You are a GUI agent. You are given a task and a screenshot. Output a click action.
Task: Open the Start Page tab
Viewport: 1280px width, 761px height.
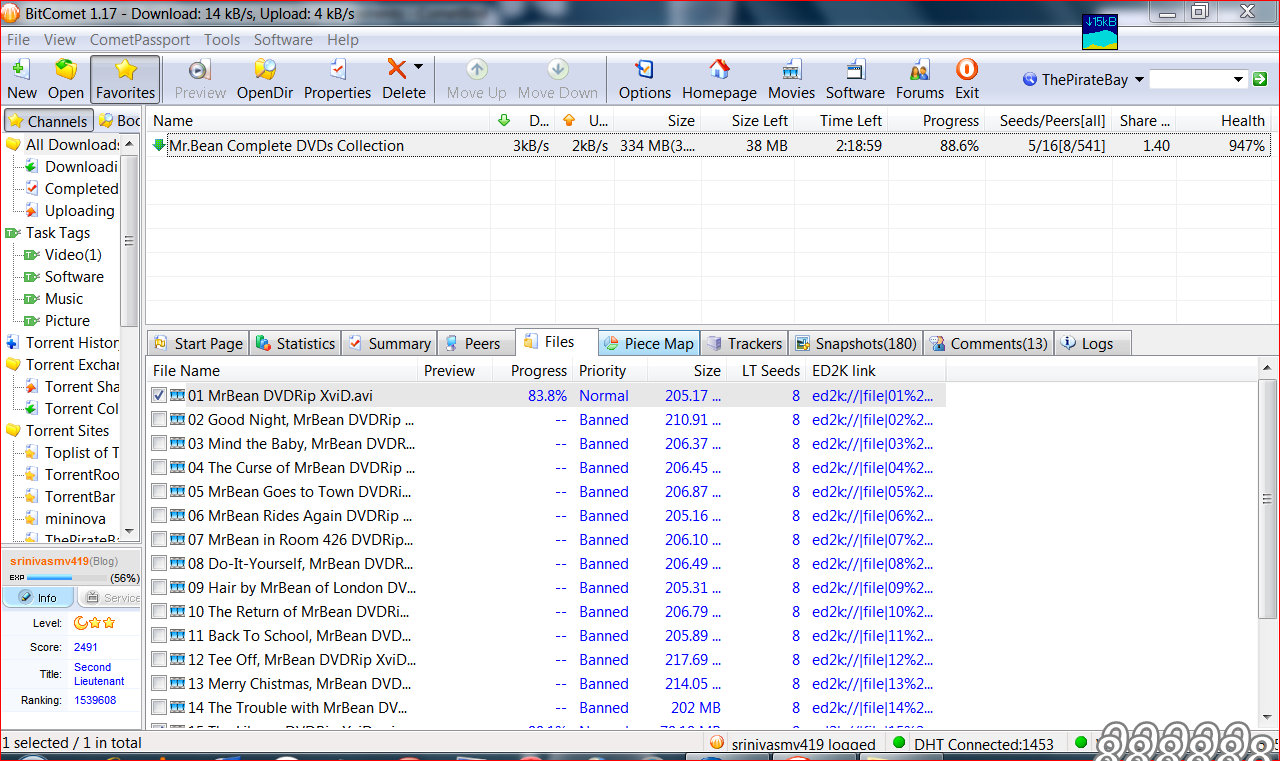tap(197, 343)
